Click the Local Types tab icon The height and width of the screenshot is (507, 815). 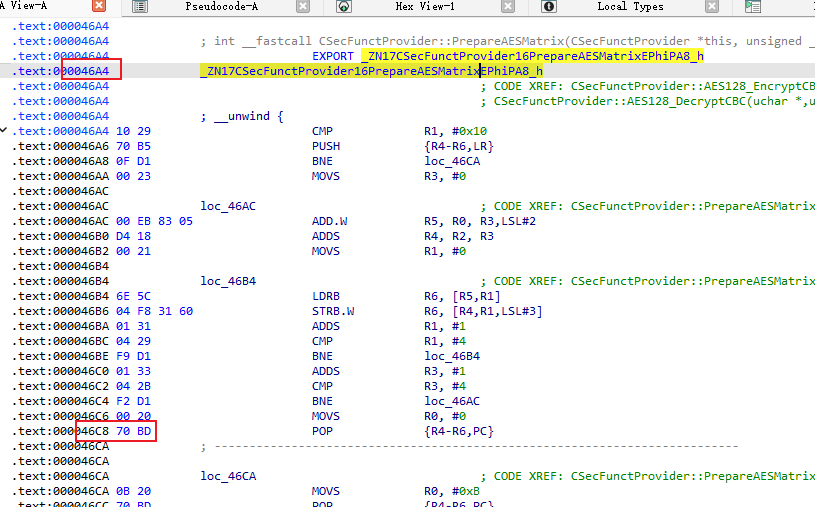(x=548, y=7)
